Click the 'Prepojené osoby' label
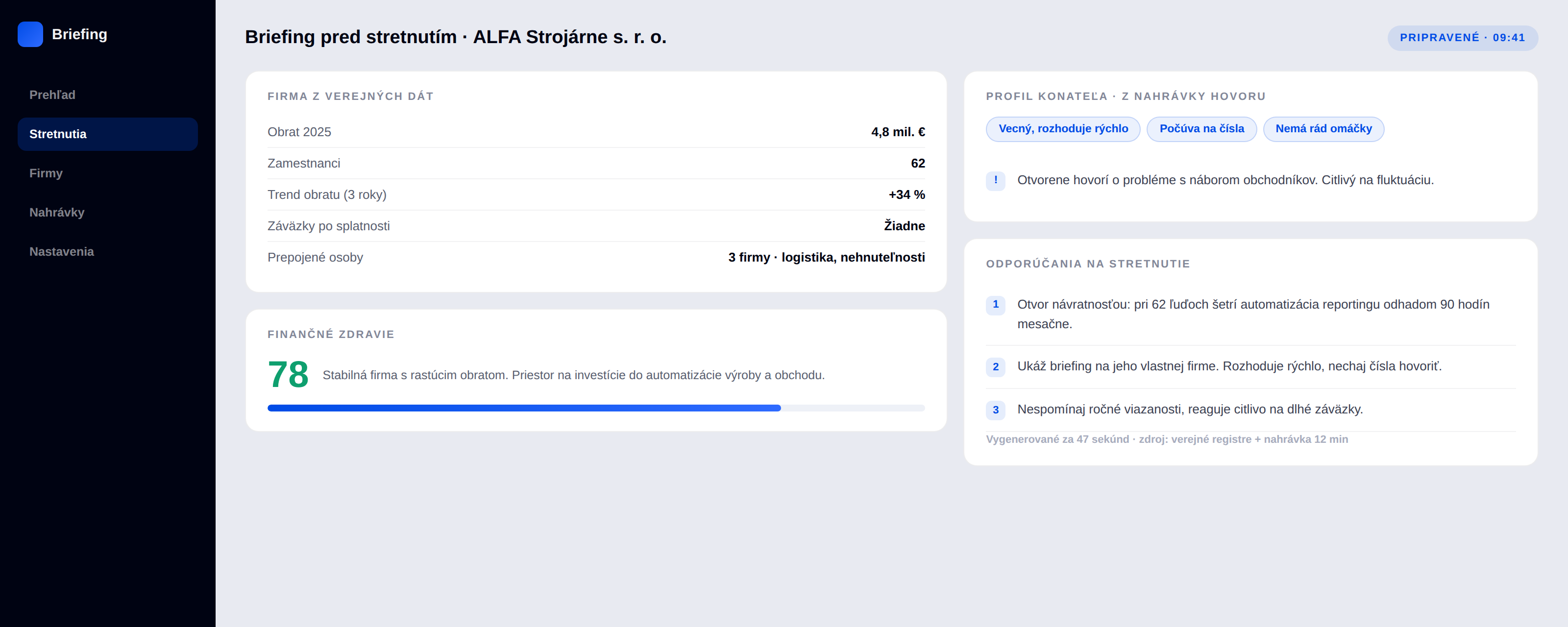This screenshot has width=1568, height=627. point(315,258)
